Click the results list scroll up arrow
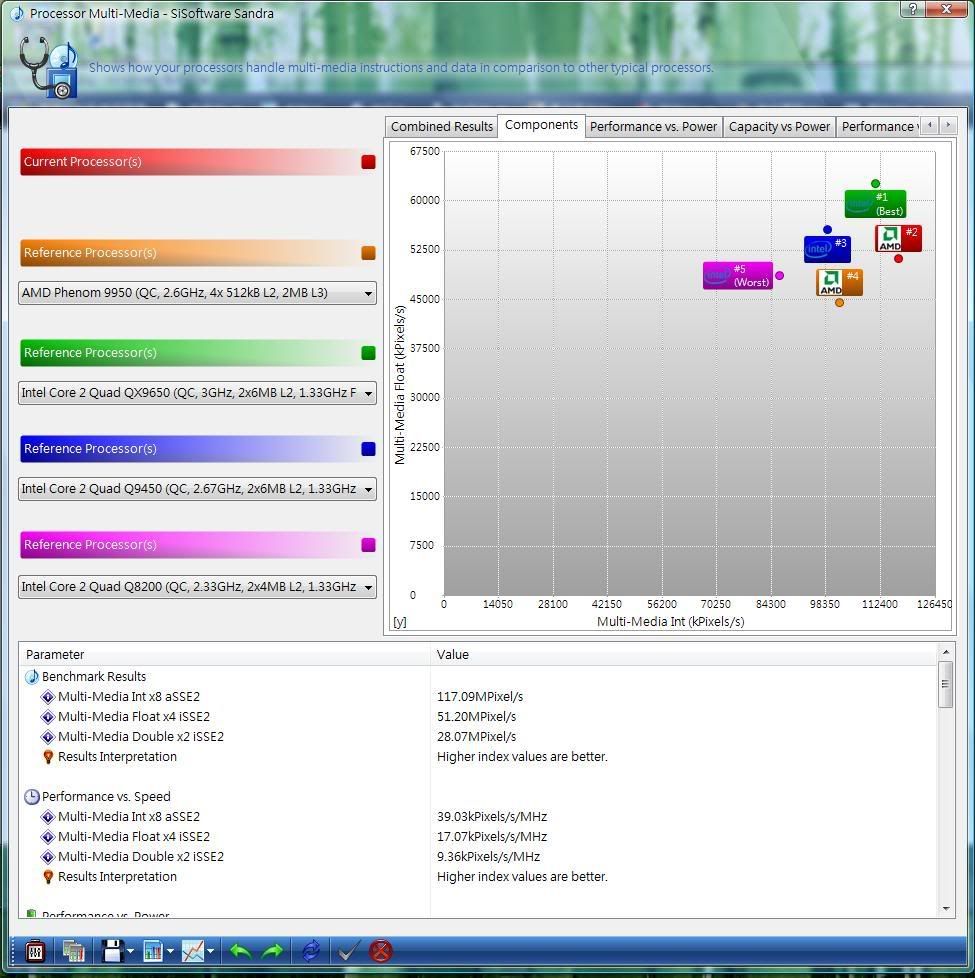Screen dimensions: 975x978 [946, 652]
